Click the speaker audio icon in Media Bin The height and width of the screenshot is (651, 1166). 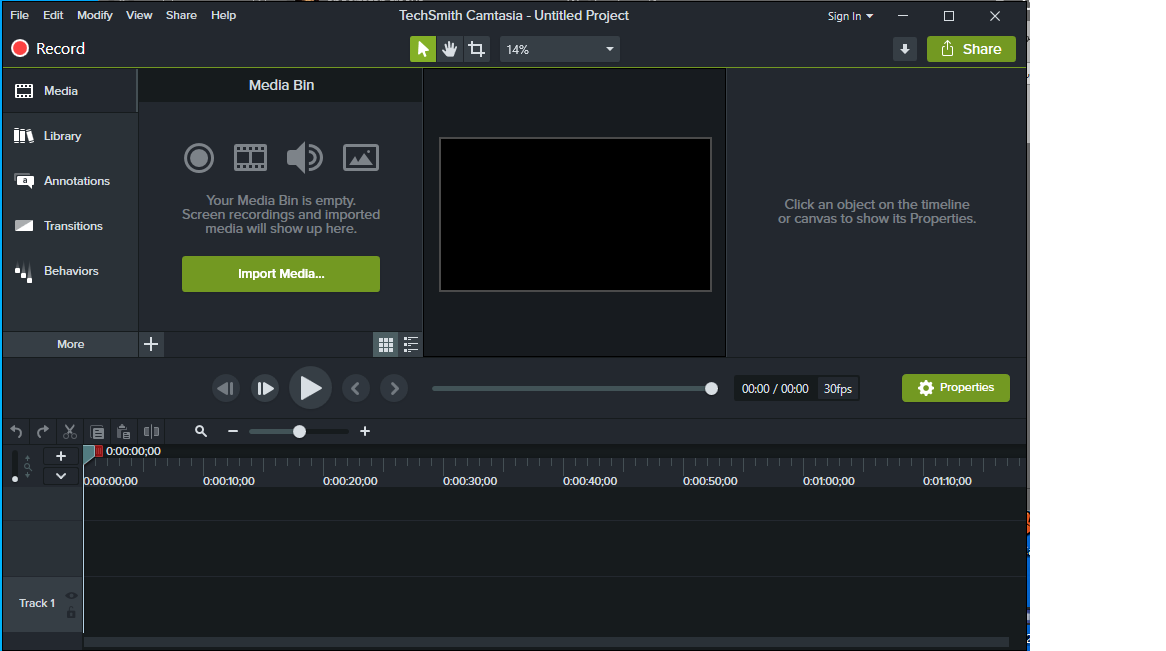tap(304, 158)
